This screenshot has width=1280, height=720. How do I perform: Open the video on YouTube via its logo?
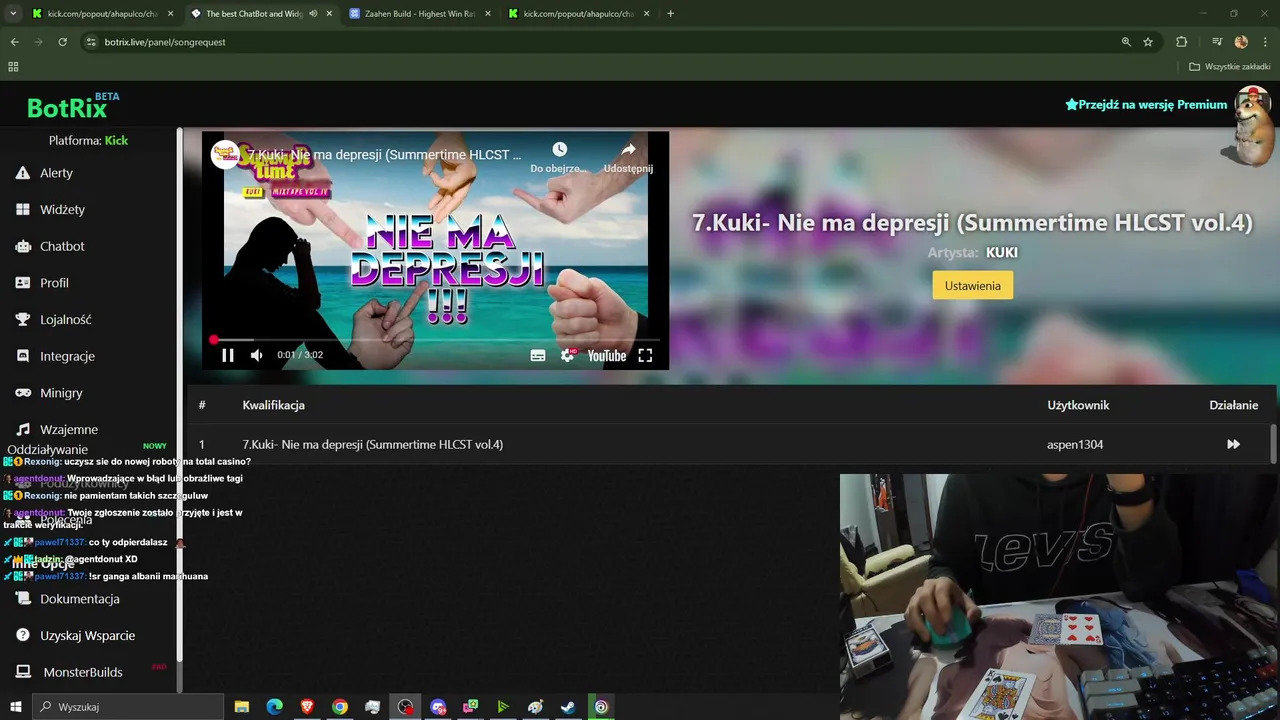[607, 355]
